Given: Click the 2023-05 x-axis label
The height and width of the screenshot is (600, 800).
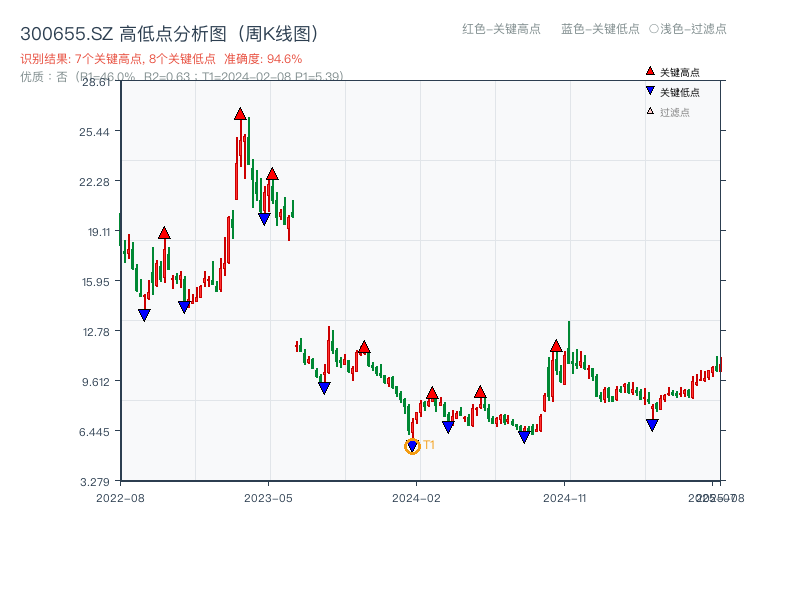Looking at the screenshot, I should tap(268, 497).
